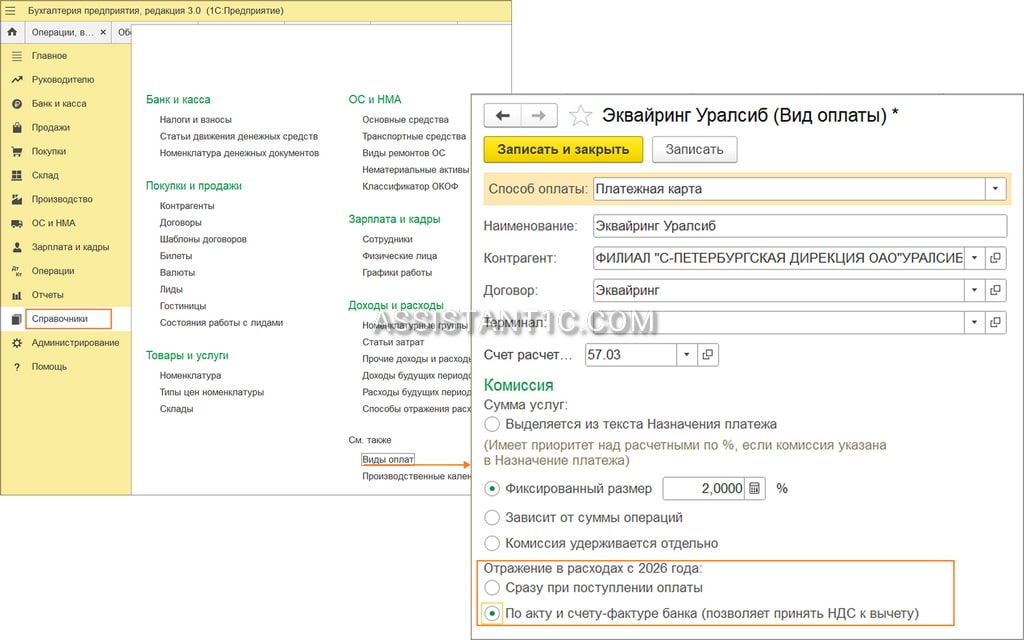Open Банк и касса sidebar section

click(x=59, y=103)
